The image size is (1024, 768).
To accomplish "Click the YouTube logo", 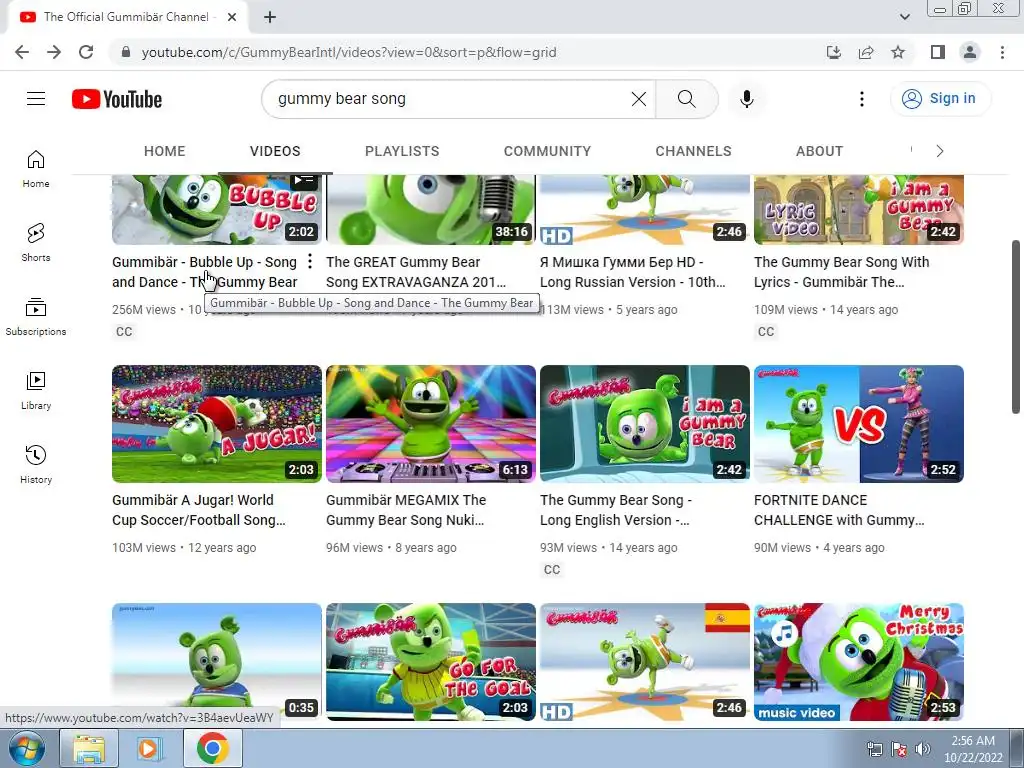I will pyautogui.click(x=117, y=99).
